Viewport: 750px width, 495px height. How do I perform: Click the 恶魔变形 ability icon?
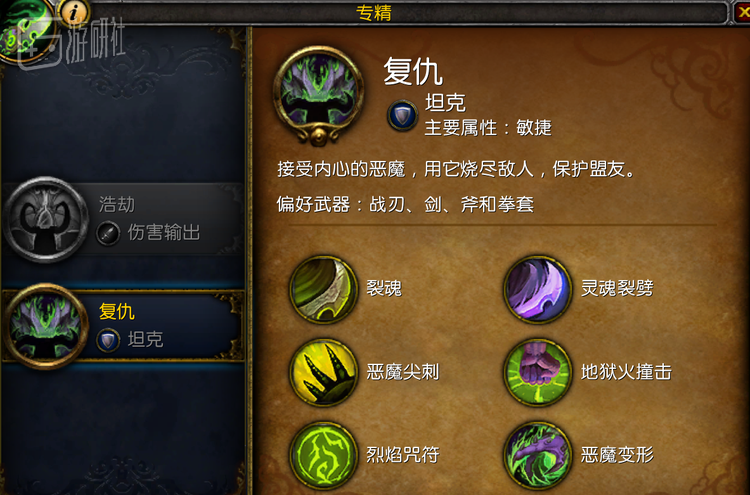pyautogui.click(x=538, y=455)
